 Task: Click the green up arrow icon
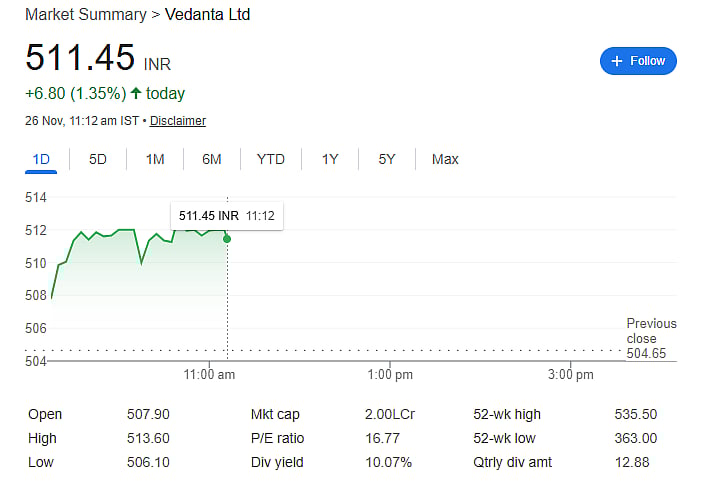136,93
